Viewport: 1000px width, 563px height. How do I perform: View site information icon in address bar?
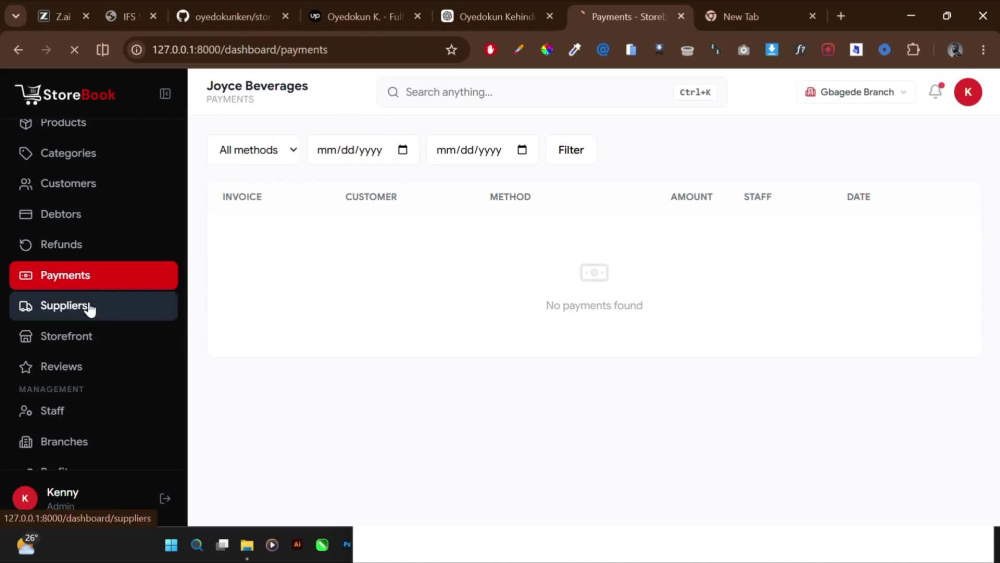136,50
